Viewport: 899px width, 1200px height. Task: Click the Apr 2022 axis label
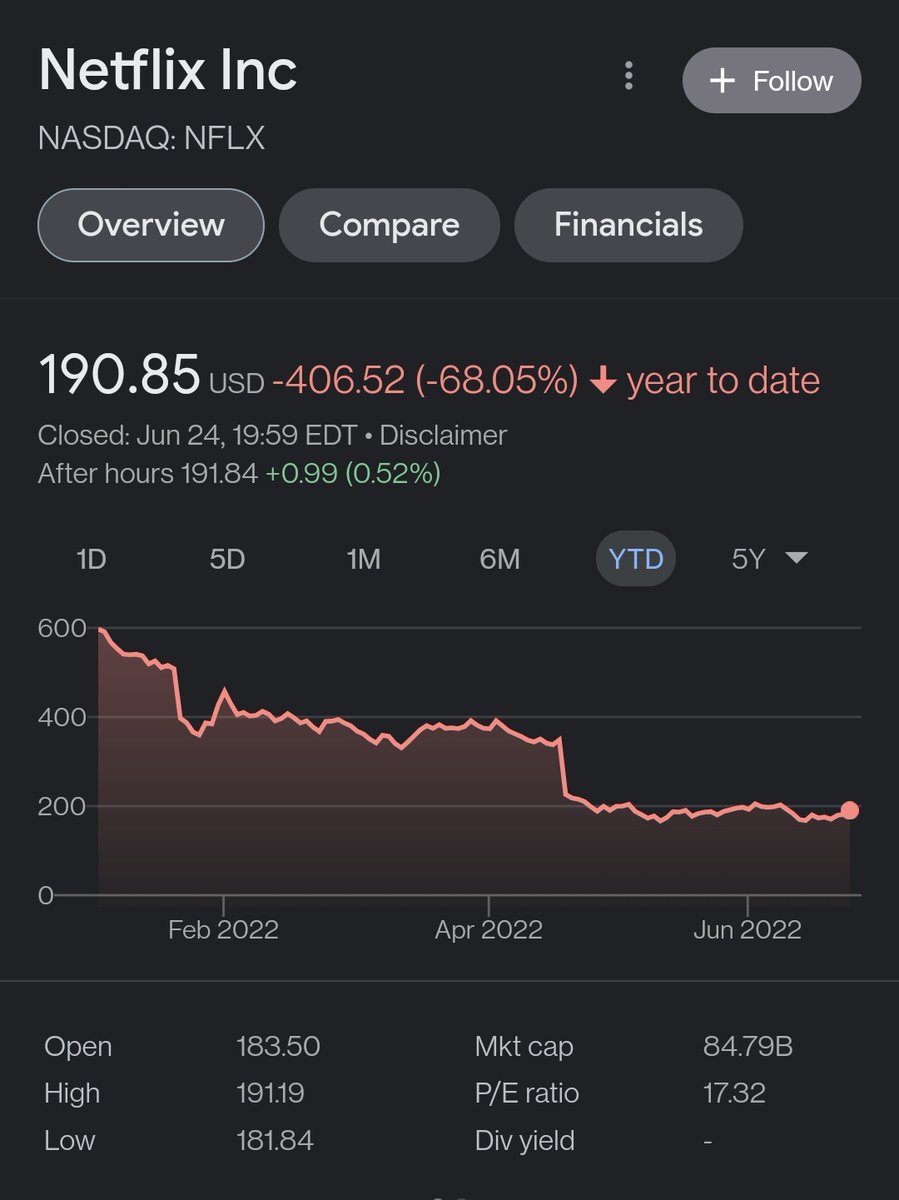pyautogui.click(x=488, y=930)
